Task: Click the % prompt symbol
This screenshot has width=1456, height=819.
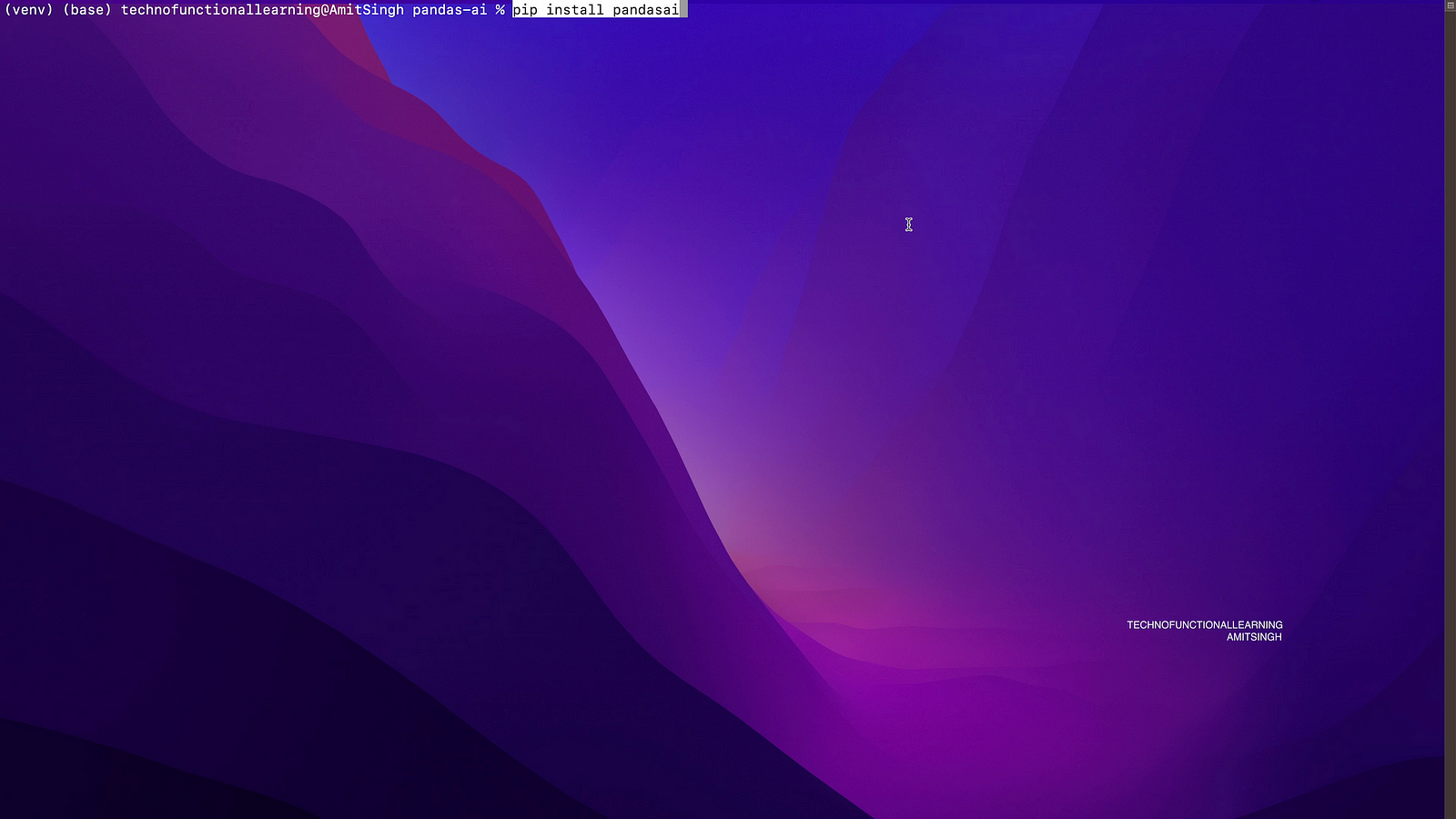Action: point(500,10)
